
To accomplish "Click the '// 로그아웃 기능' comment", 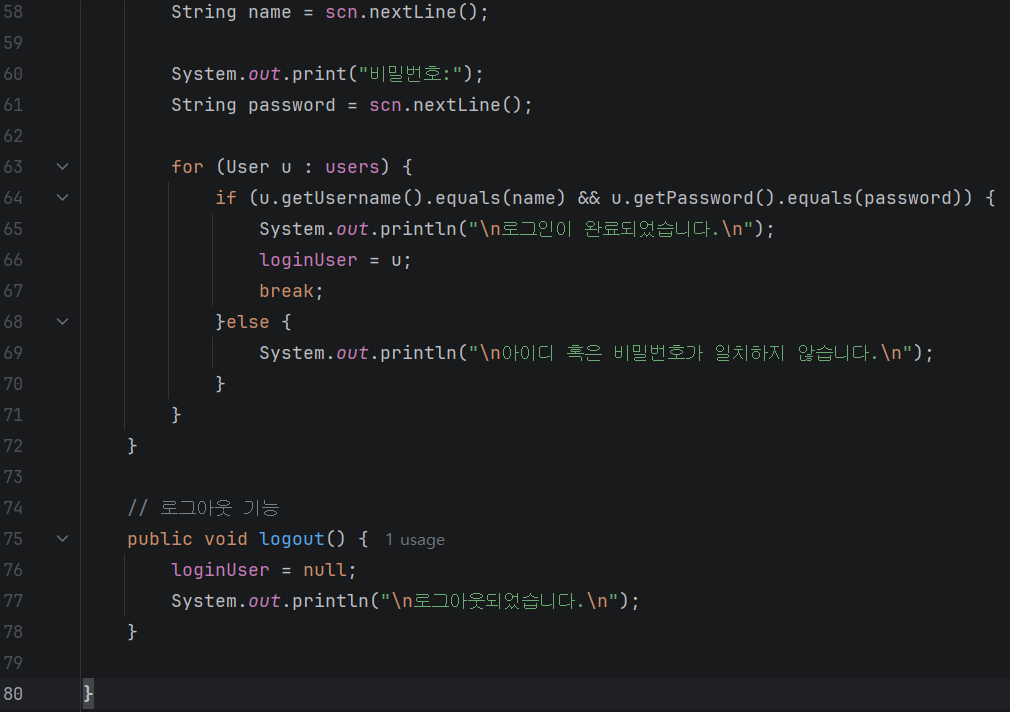I will point(204,508).
